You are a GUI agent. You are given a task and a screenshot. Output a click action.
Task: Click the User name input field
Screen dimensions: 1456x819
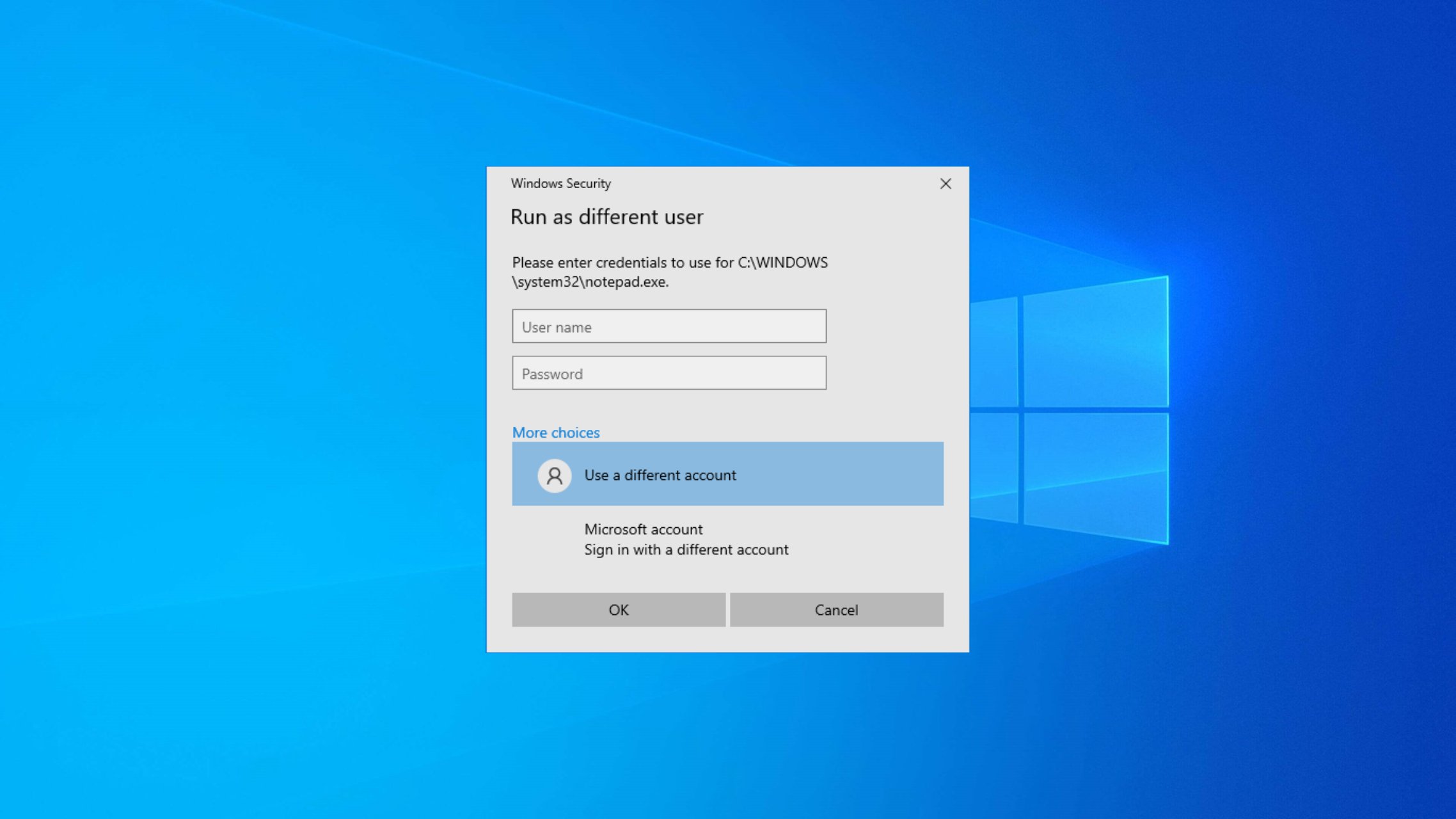point(669,326)
